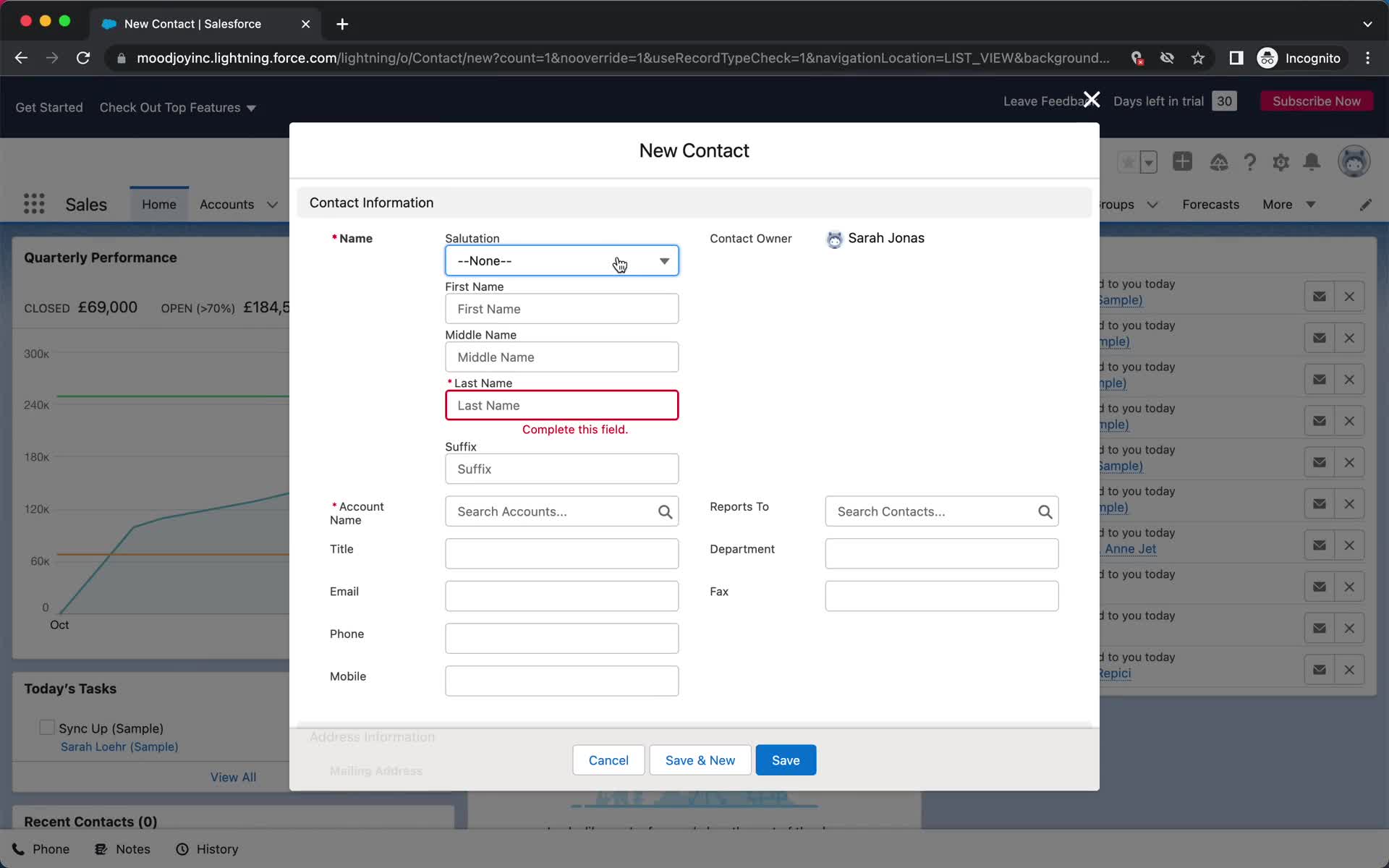Screen dimensions: 1389x868
Task: Expand the Groups tab chevron
Action: [x=1152, y=205]
